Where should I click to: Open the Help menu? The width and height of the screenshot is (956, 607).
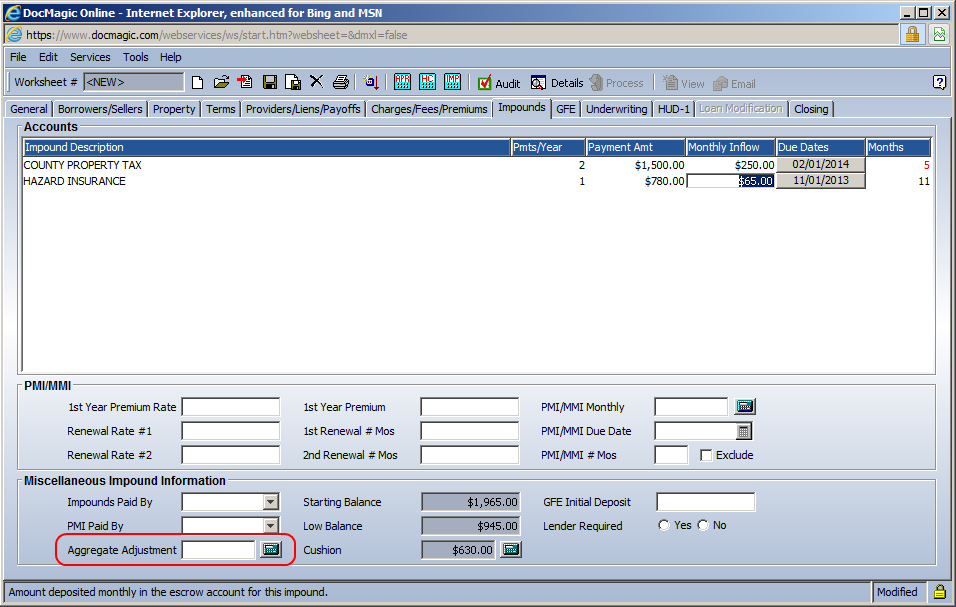(171, 57)
